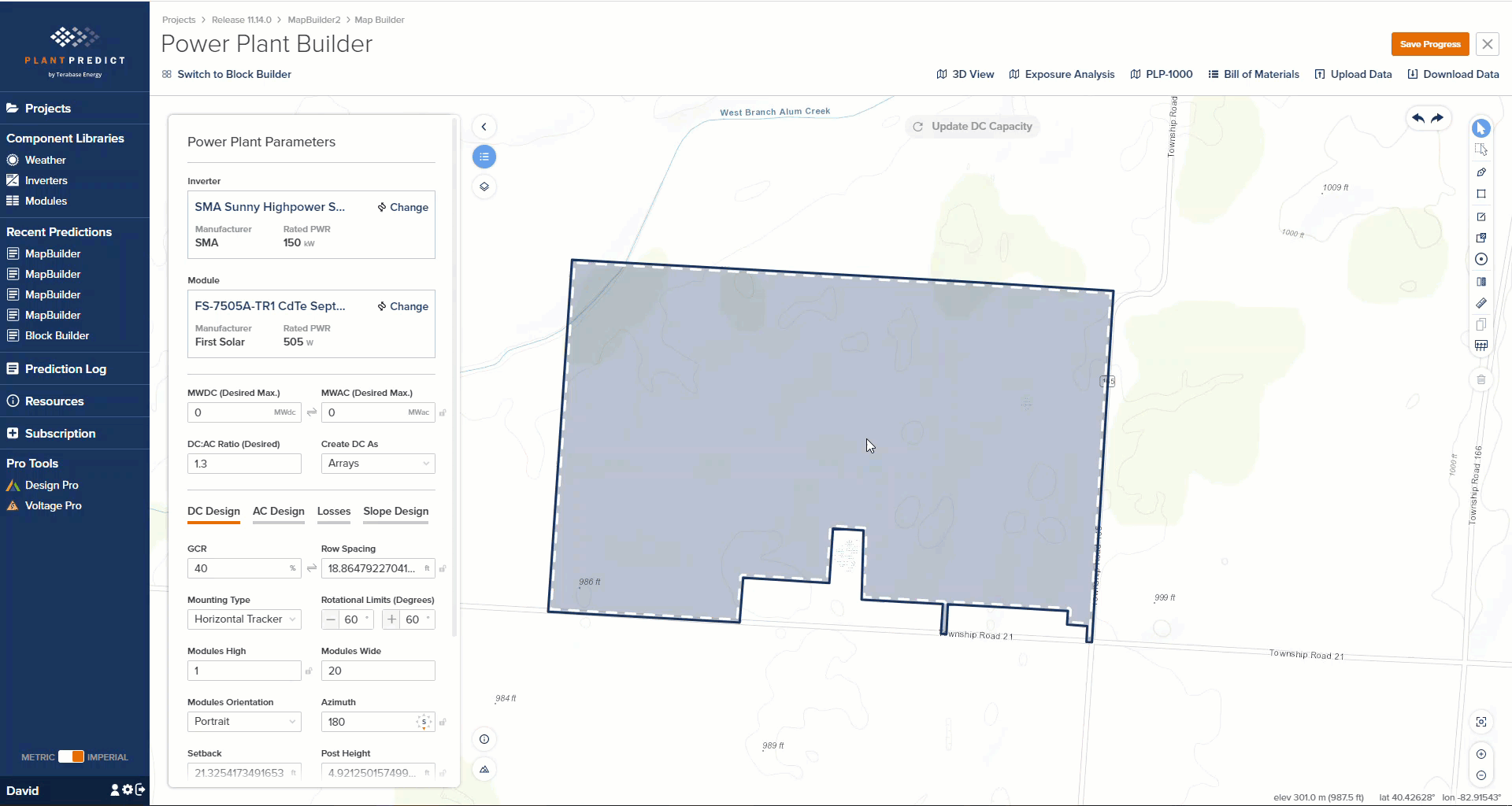Switch to Block Builder
The image size is (1512, 806).
pyautogui.click(x=227, y=74)
